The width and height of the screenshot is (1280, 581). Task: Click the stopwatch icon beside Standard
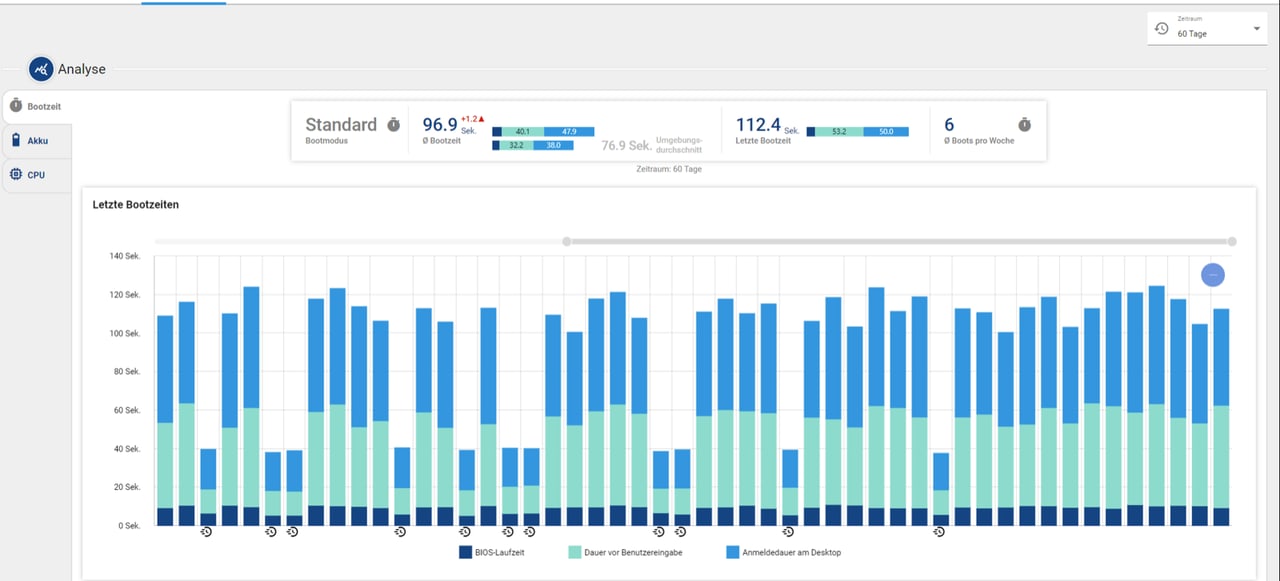tap(394, 125)
